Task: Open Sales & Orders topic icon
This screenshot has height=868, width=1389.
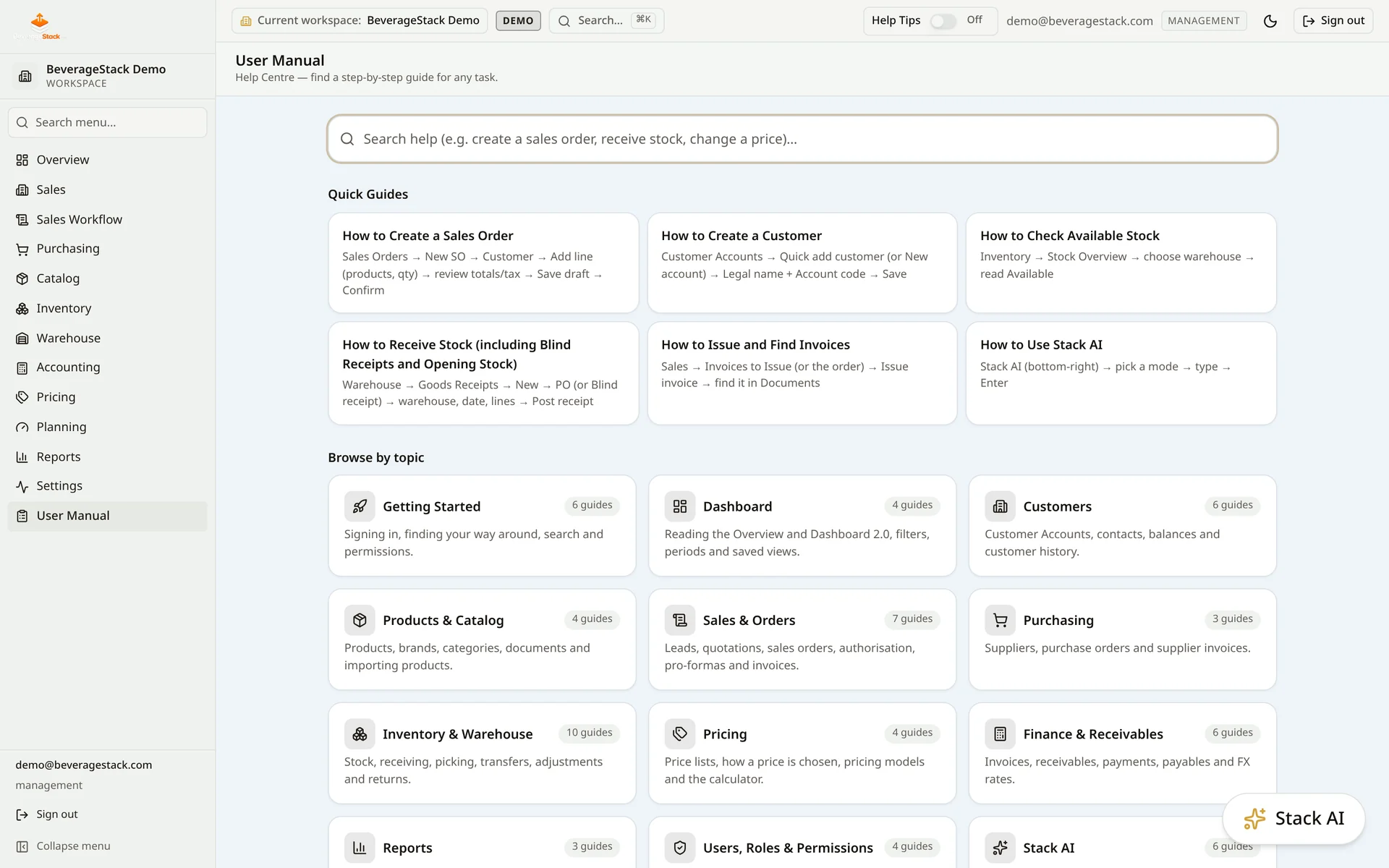Action: [680, 620]
